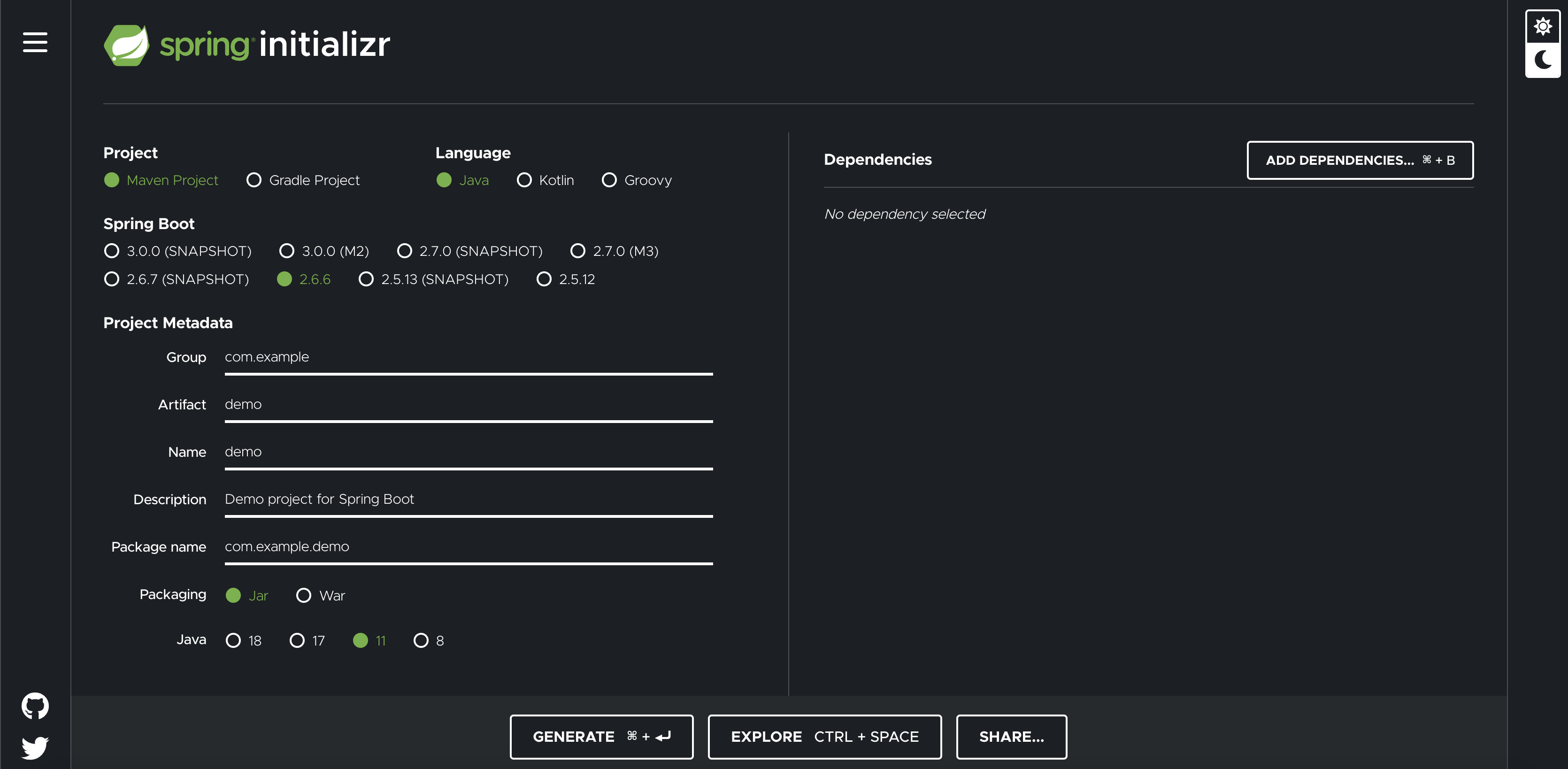Focus the Group input field

click(468, 357)
